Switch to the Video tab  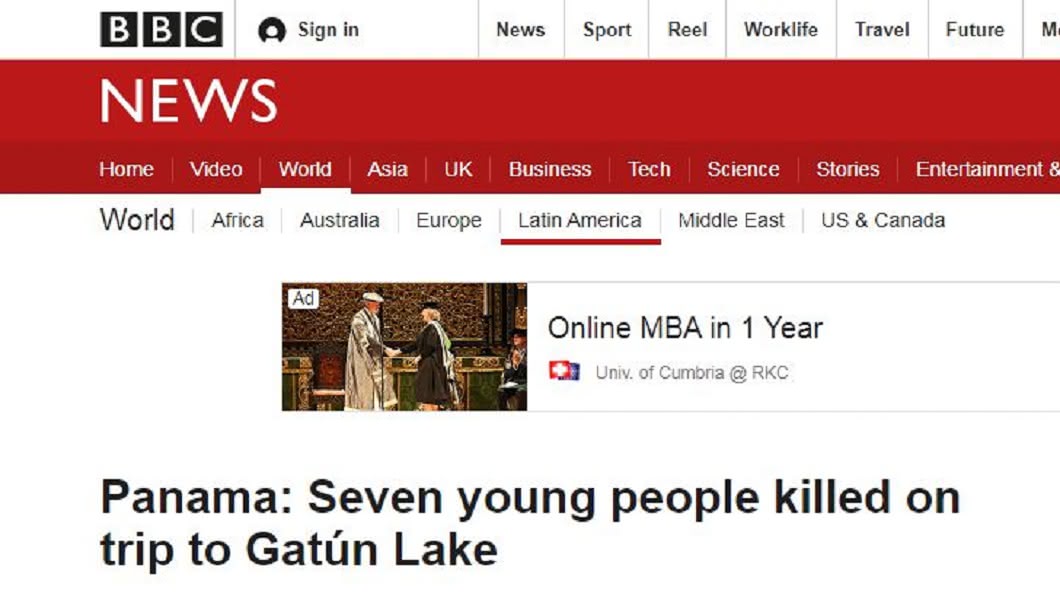click(x=216, y=169)
